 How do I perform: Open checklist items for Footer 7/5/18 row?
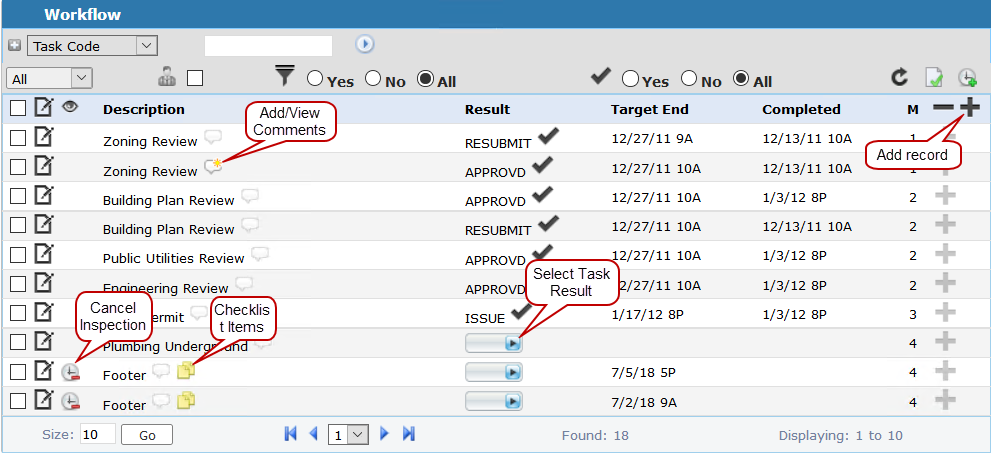point(186,371)
